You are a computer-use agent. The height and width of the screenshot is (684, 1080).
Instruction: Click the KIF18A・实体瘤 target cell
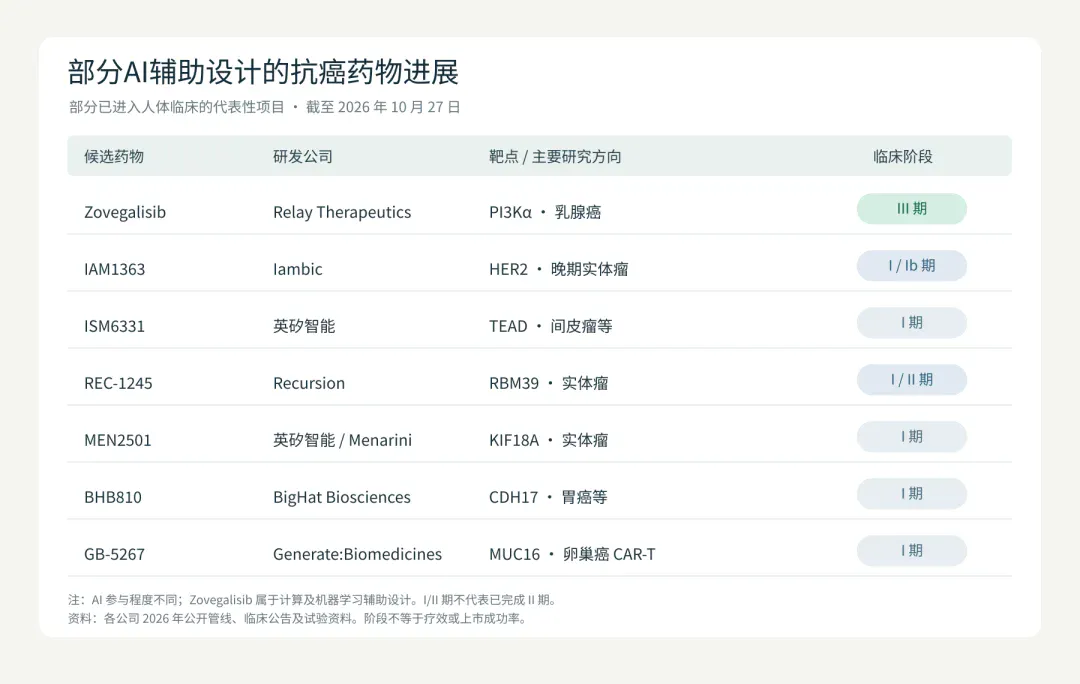coord(548,441)
